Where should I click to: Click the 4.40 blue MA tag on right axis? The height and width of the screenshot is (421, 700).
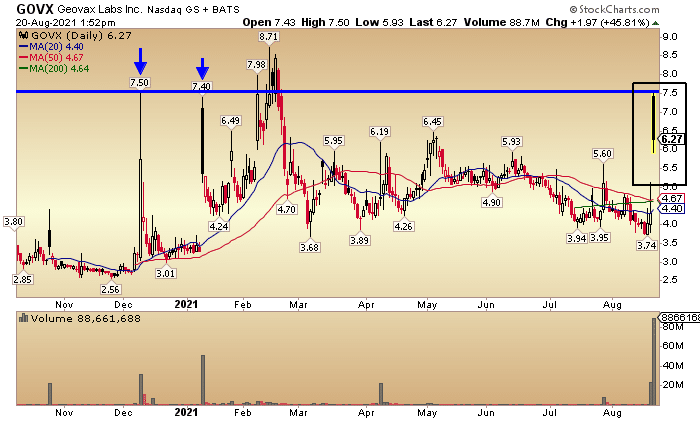tap(672, 208)
